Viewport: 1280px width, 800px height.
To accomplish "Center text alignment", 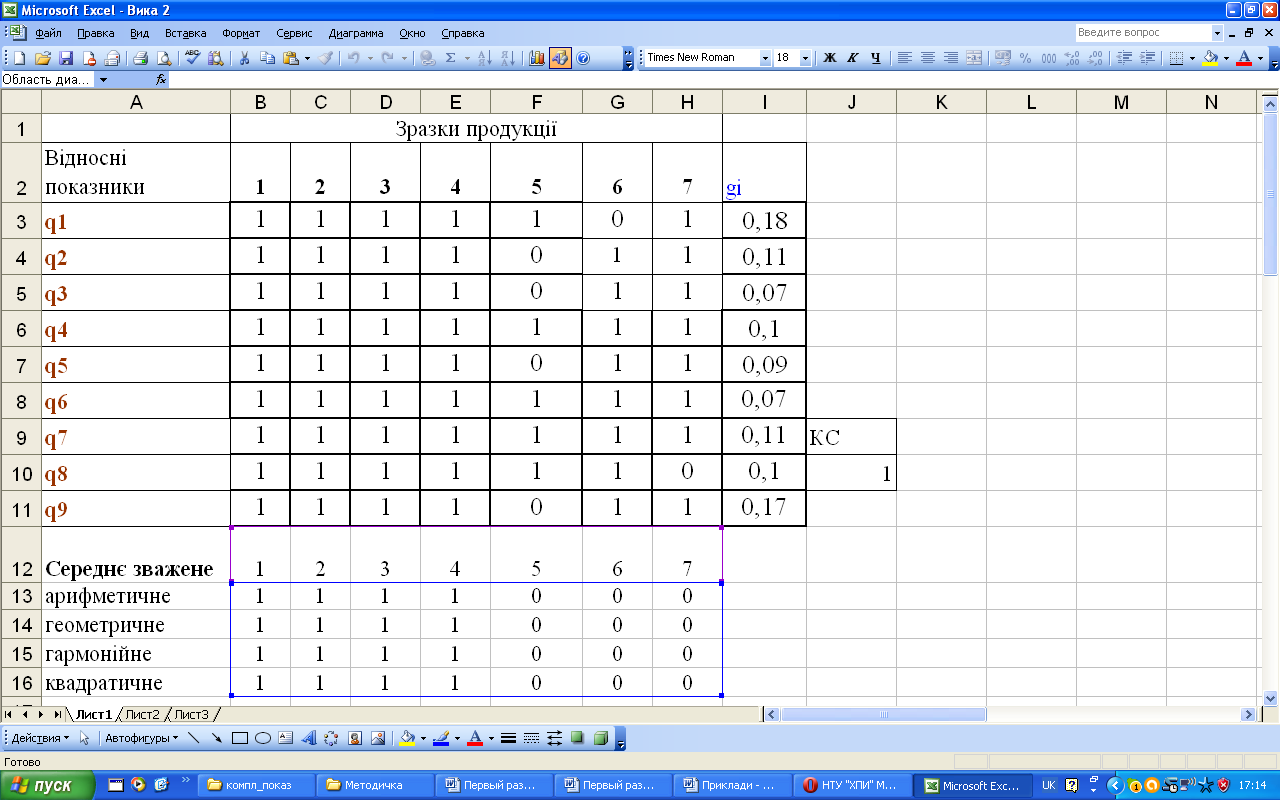I will (927, 58).
